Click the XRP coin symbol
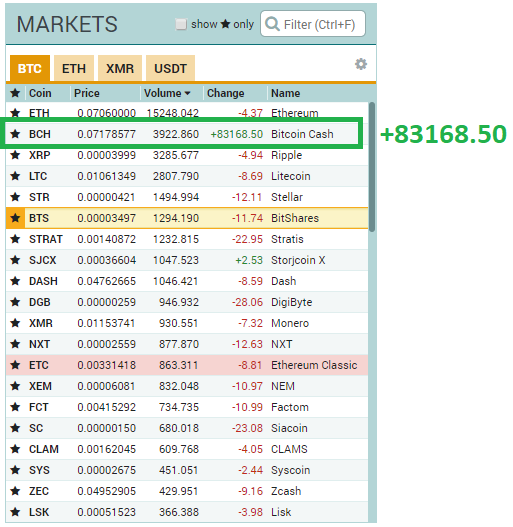 40,155
